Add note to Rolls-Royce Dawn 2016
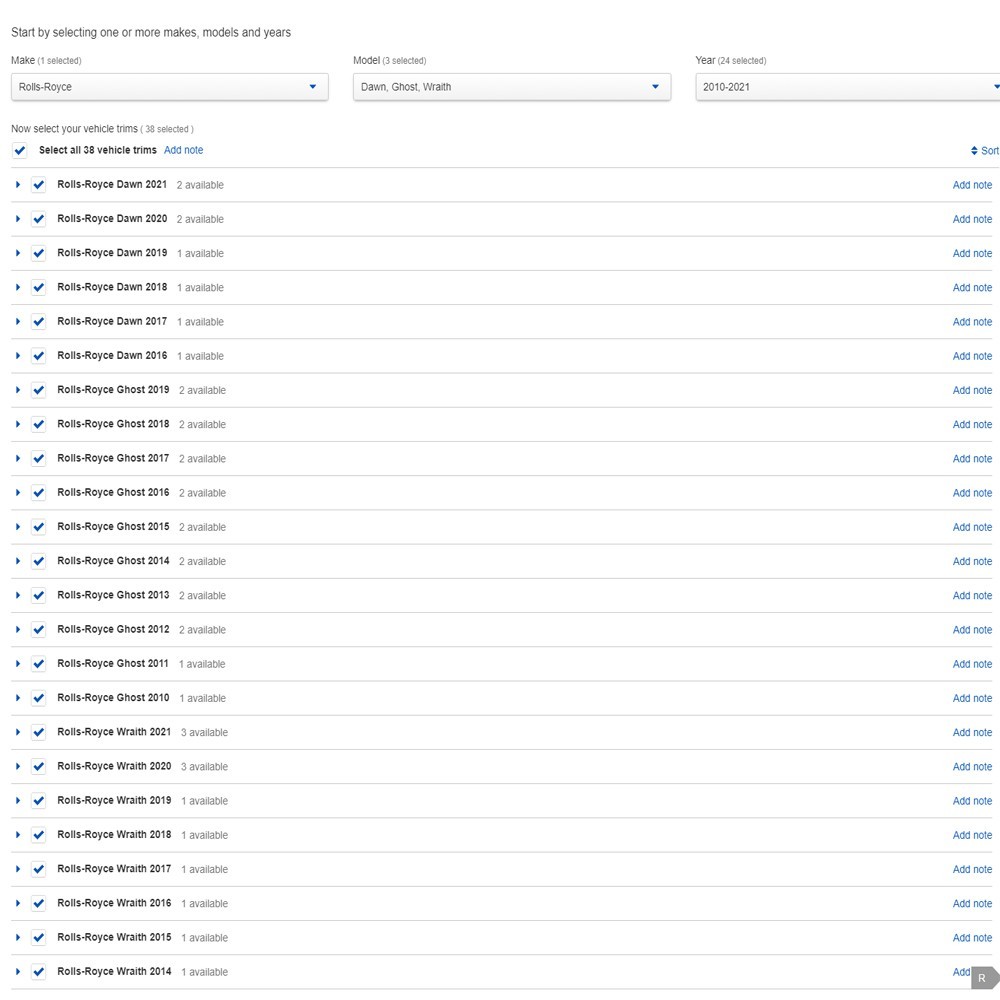Image resolution: width=1000 pixels, height=1000 pixels. tap(972, 356)
